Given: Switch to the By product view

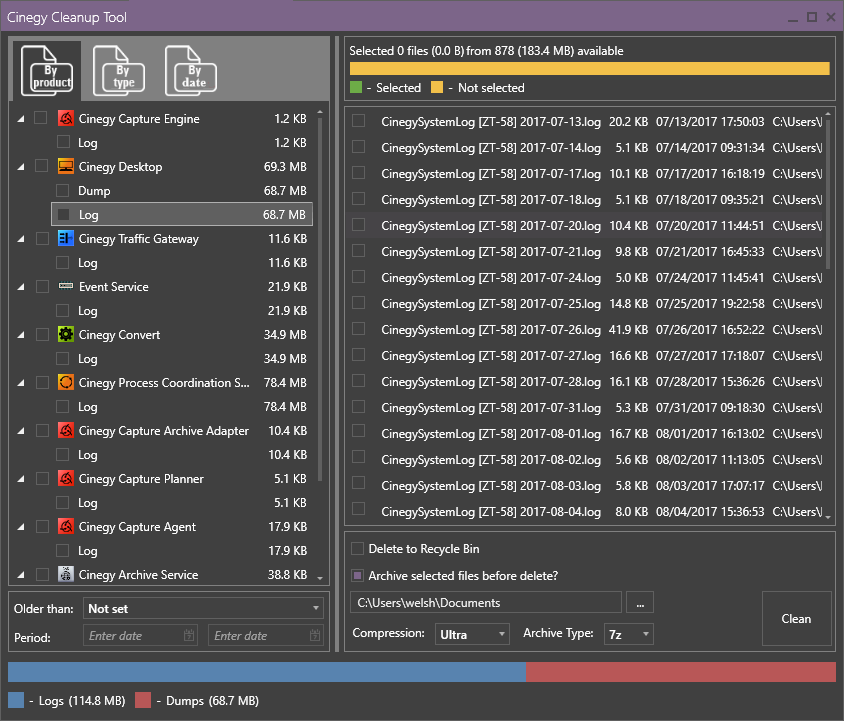Looking at the screenshot, I should [x=47, y=71].
